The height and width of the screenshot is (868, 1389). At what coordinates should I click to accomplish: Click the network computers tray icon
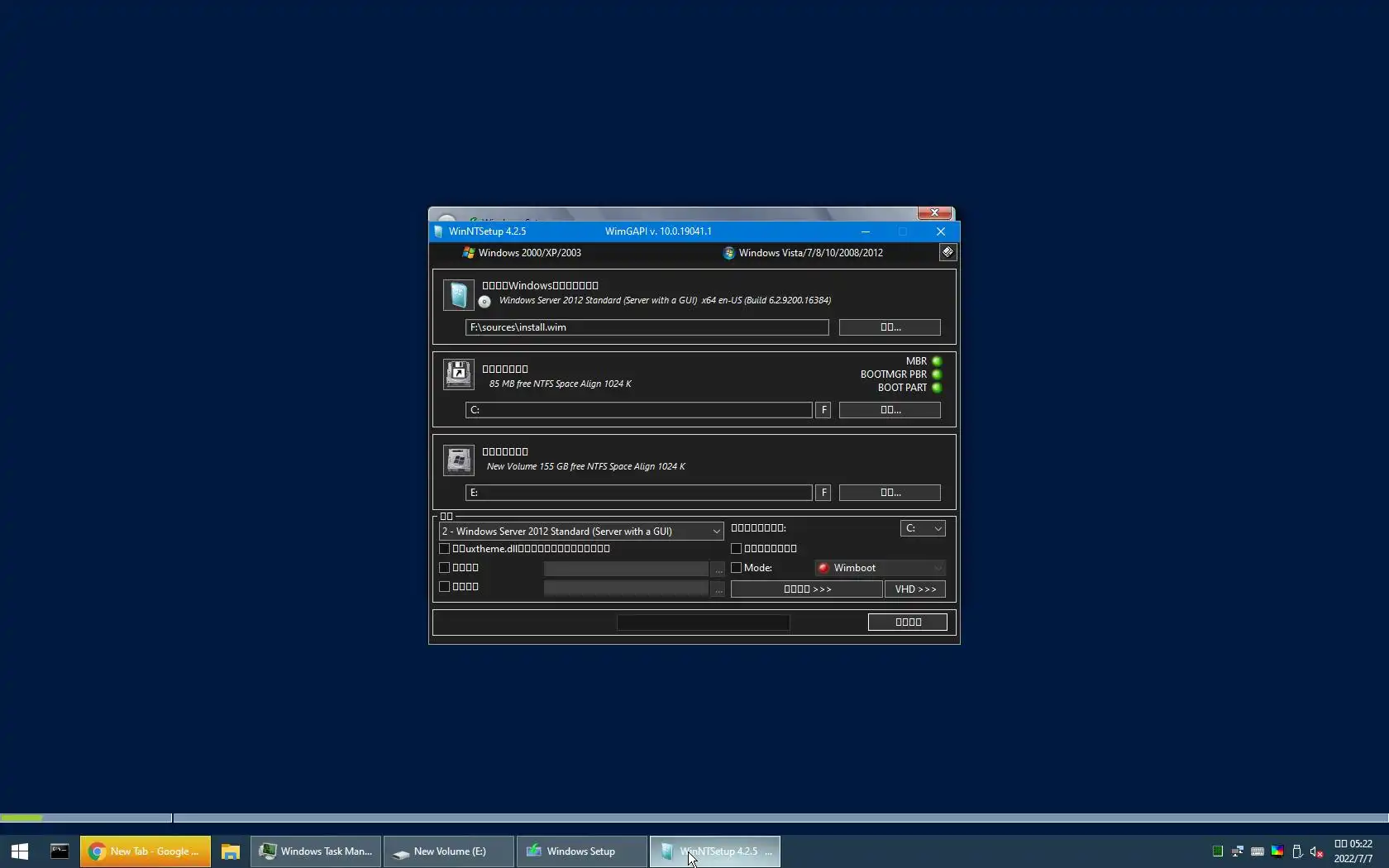pos(1238,851)
